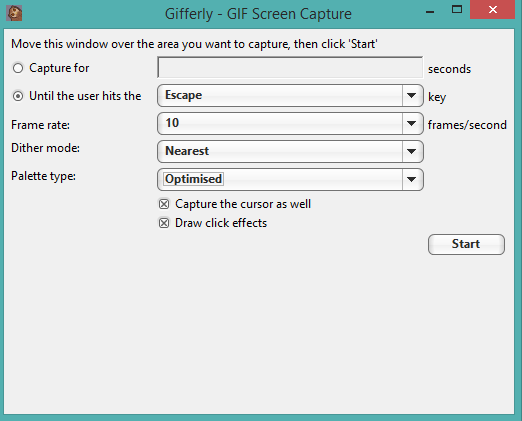Close the Gifferly window
The image size is (522, 421).
493,9
